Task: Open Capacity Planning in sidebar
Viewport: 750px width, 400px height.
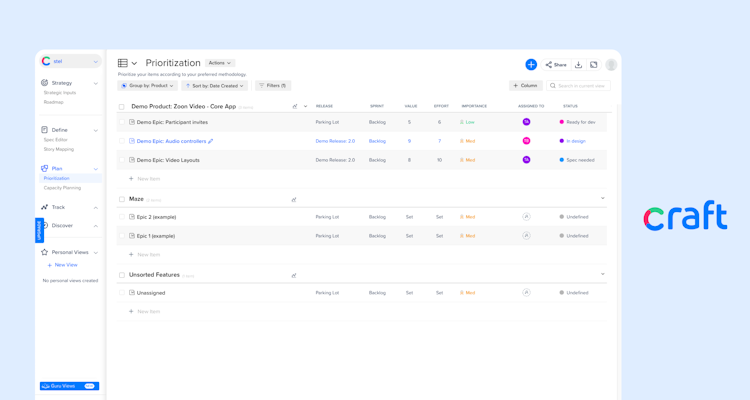Action: coord(62,188)
